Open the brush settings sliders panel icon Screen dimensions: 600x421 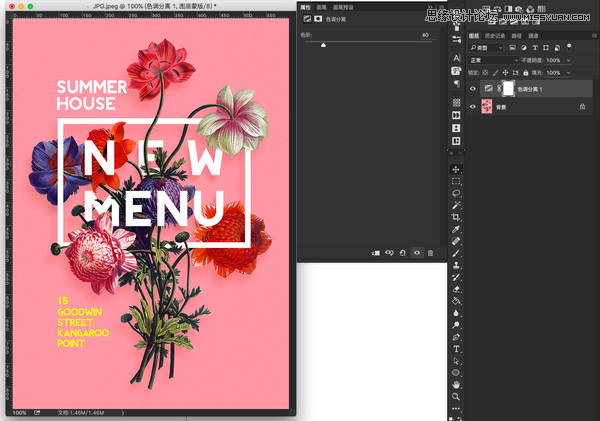click(x=457, y=39)
